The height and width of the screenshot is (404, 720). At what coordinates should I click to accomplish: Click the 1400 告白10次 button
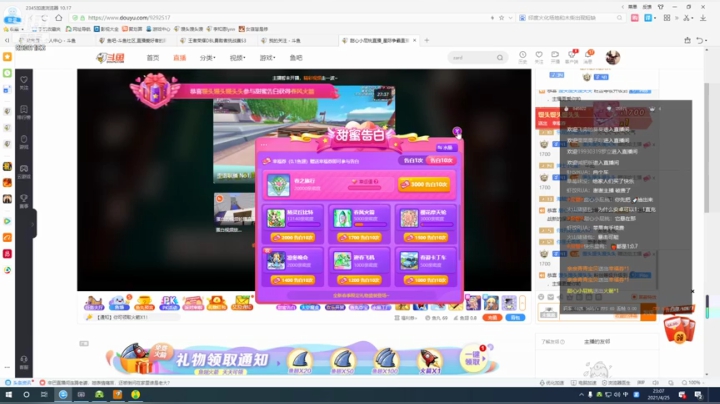pyautogui.click(x=292, y=280)
